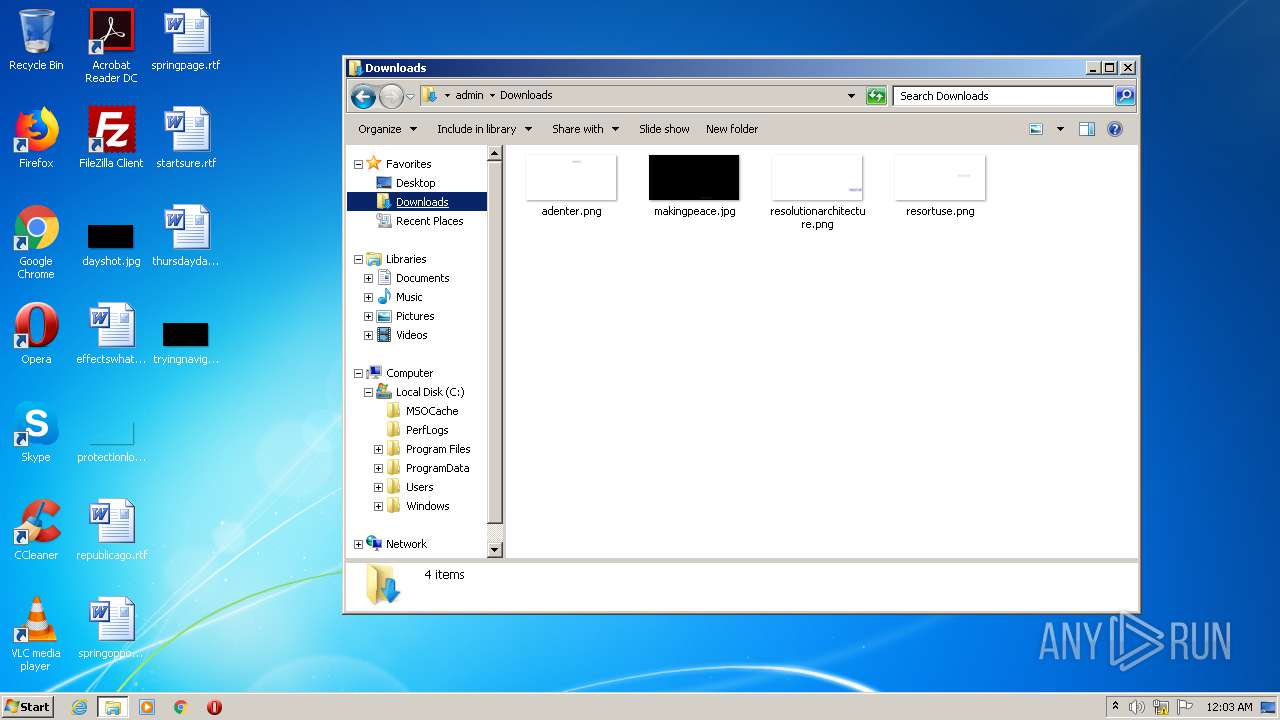This screenshot has height=720, width=1280.
Task: Launch Opera desktop shortcut
Action: pos(36,334)
